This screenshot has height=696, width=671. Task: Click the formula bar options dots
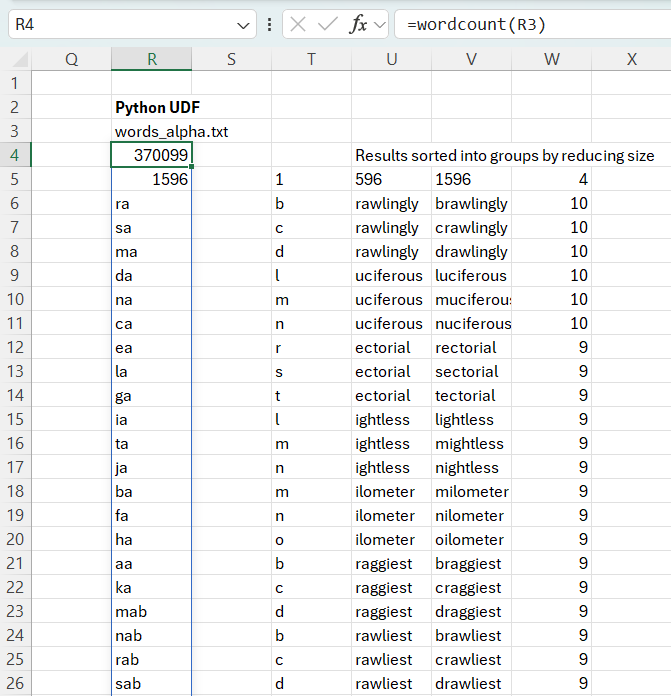pyautogui.click(x=269, y=24)
